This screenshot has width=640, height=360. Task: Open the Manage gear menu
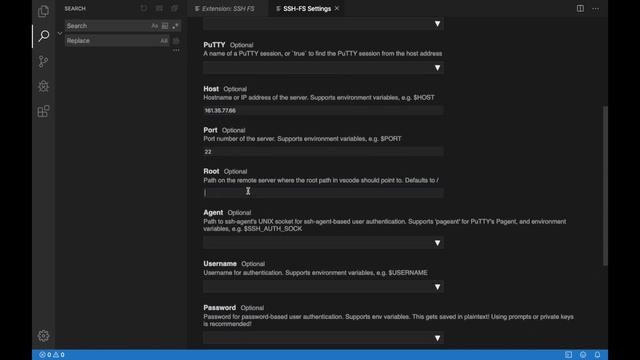43,336
